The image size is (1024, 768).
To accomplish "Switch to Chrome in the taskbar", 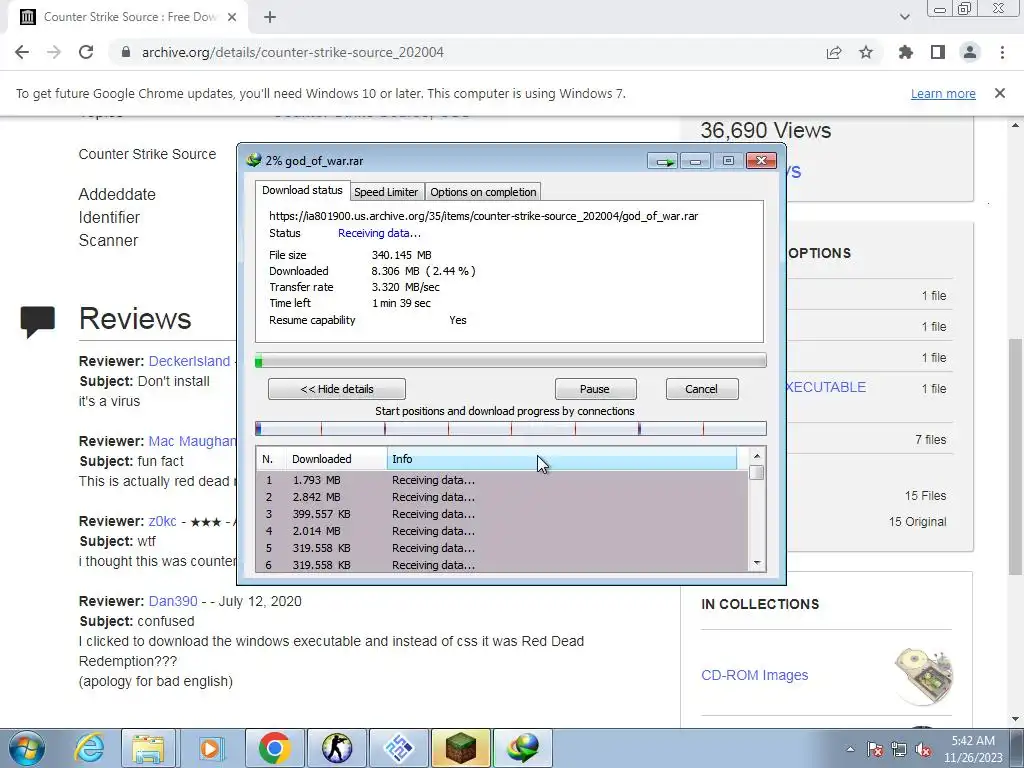I will tap(274, 748).
